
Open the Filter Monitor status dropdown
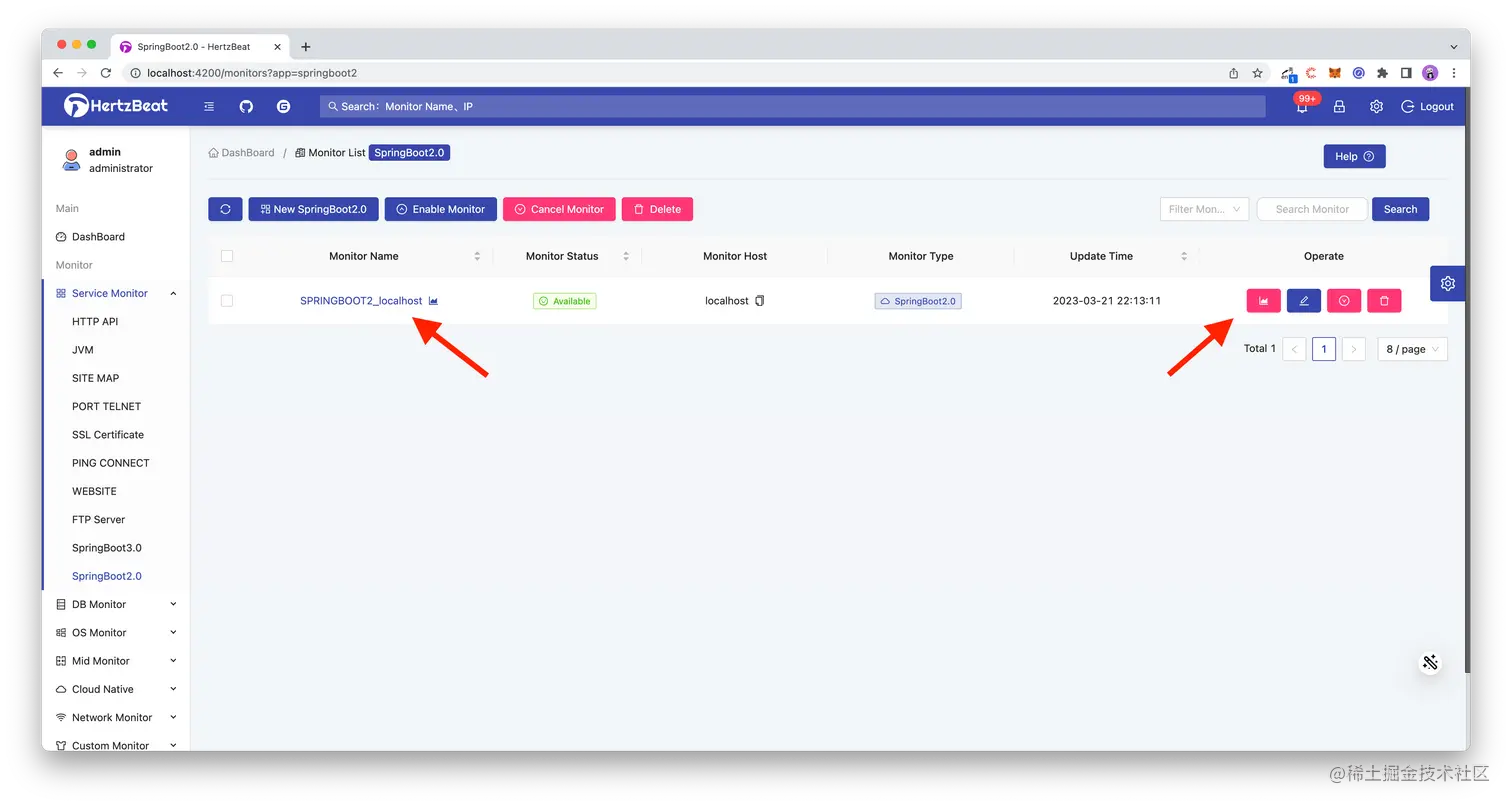1204,209
